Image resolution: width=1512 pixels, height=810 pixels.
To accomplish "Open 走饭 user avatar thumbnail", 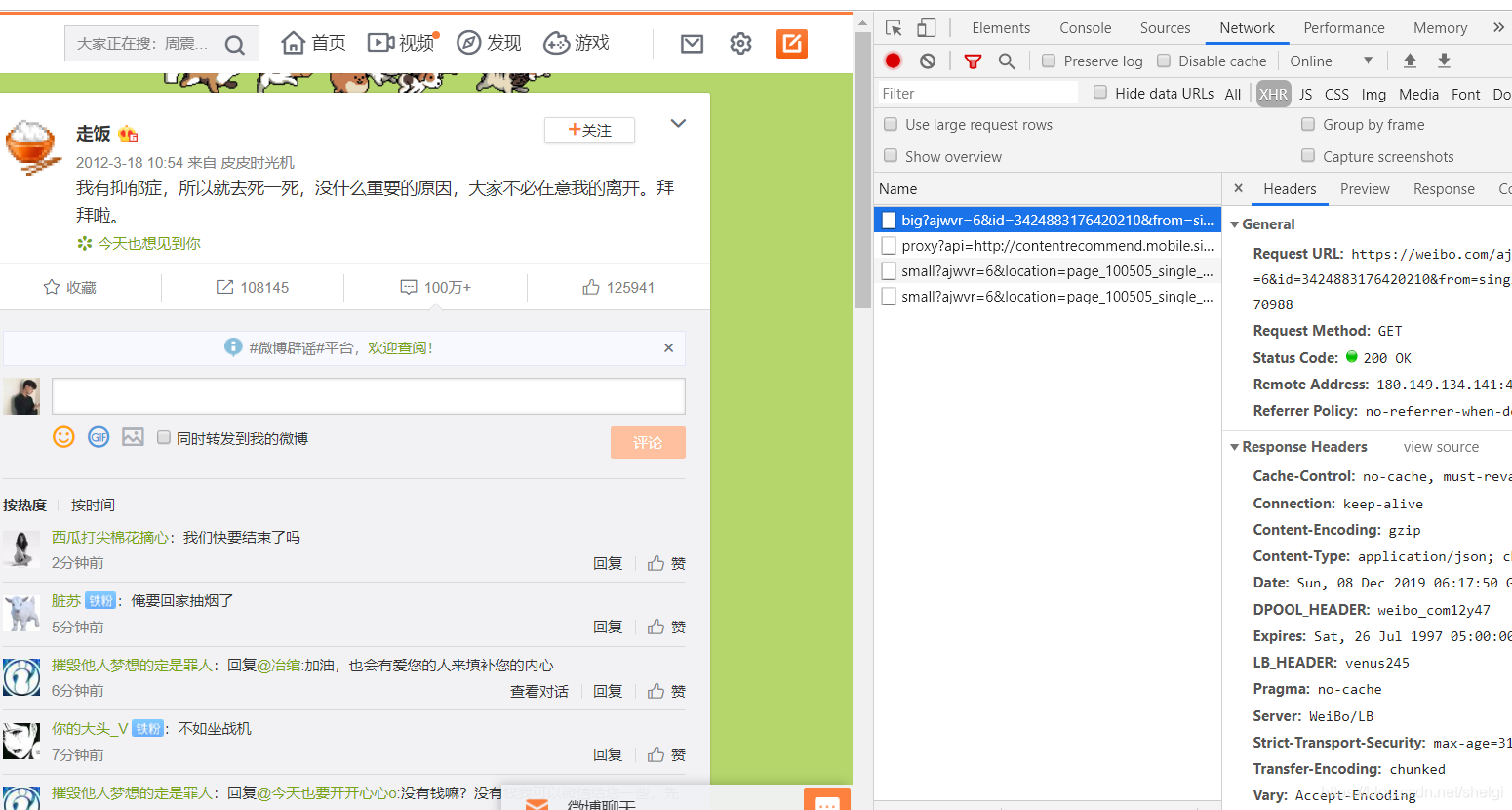I will pyautogui.click(x=35, y=147).
